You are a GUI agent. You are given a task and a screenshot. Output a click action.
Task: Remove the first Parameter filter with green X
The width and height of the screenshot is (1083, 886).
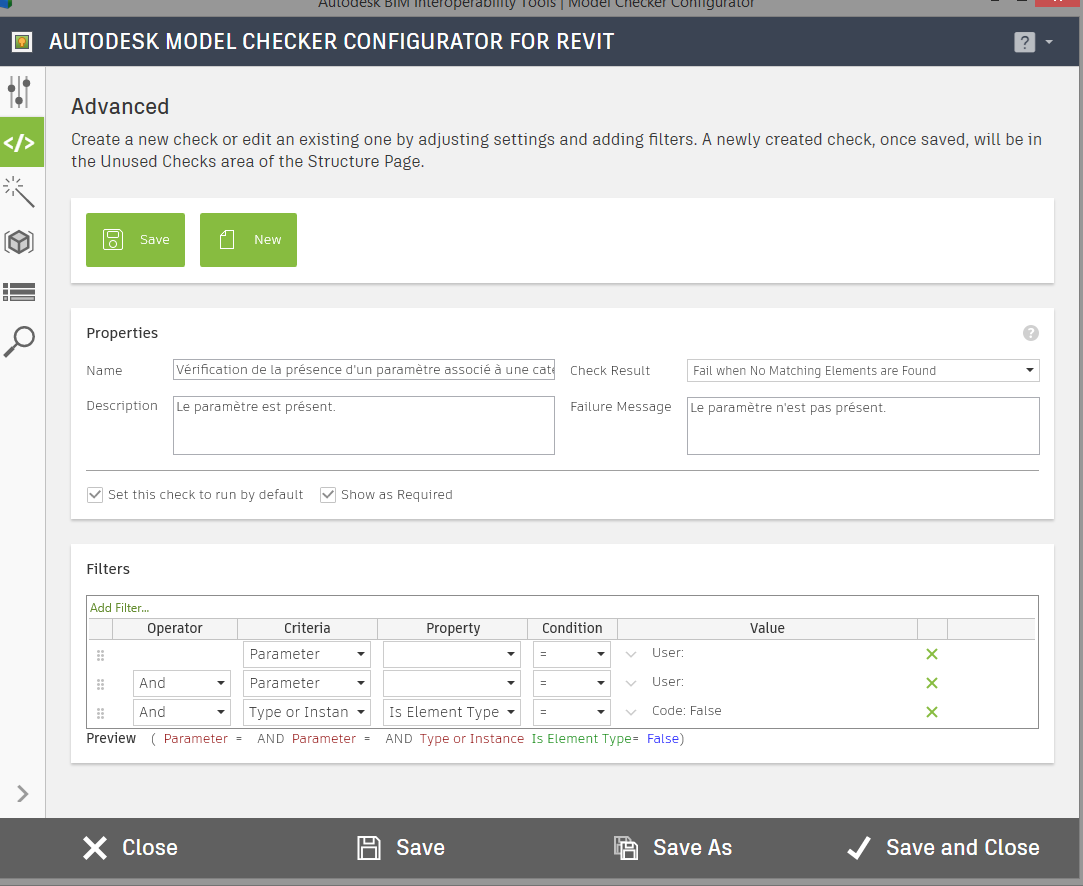[x=931, y=653]
